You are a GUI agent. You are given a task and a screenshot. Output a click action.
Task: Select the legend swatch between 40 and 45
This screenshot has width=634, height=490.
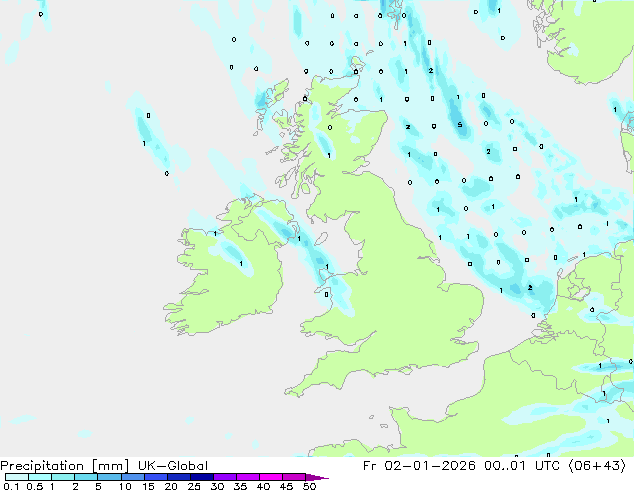coord(271,477)
